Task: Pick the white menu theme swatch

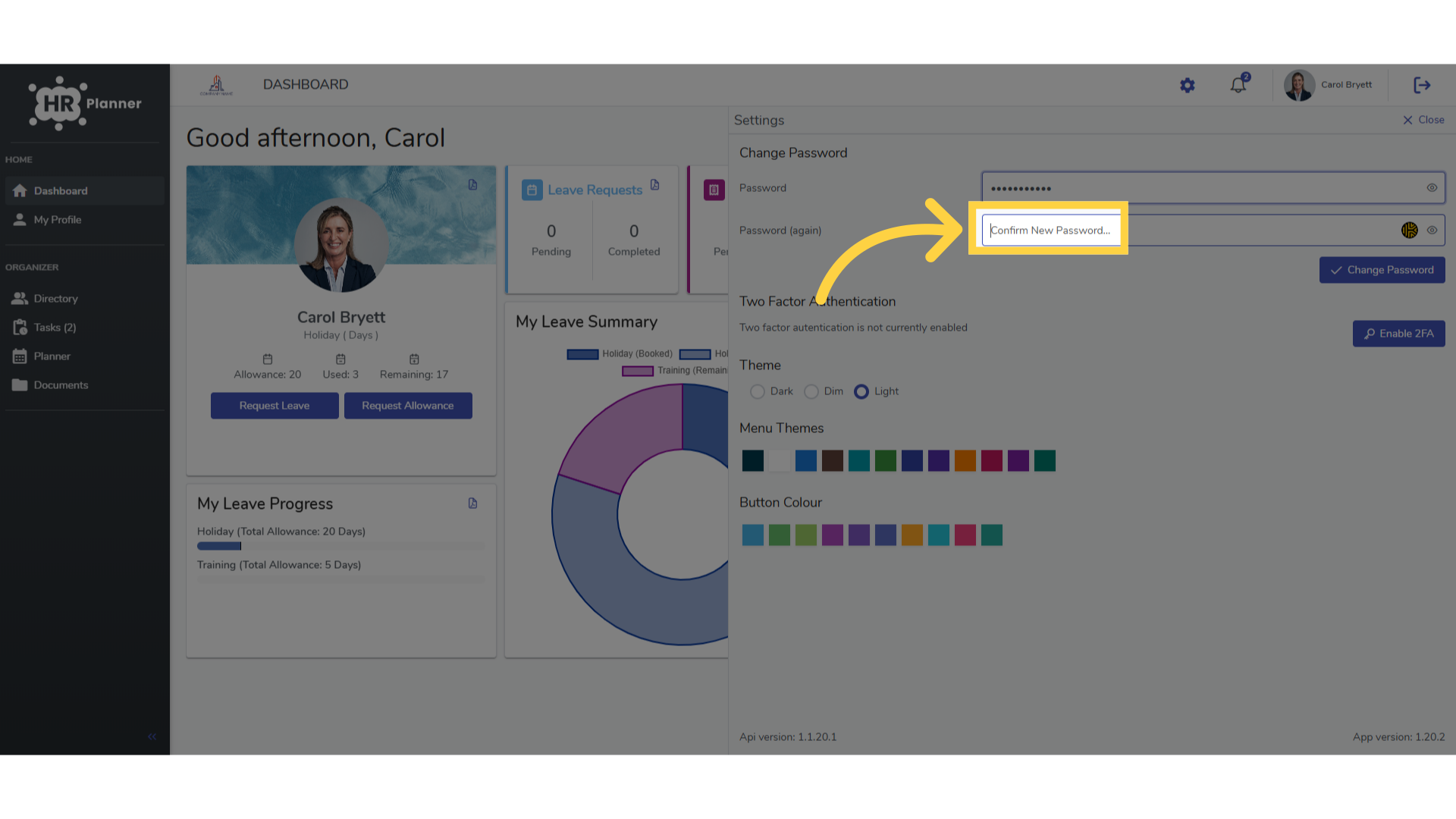Action: [x=780, y=460]
